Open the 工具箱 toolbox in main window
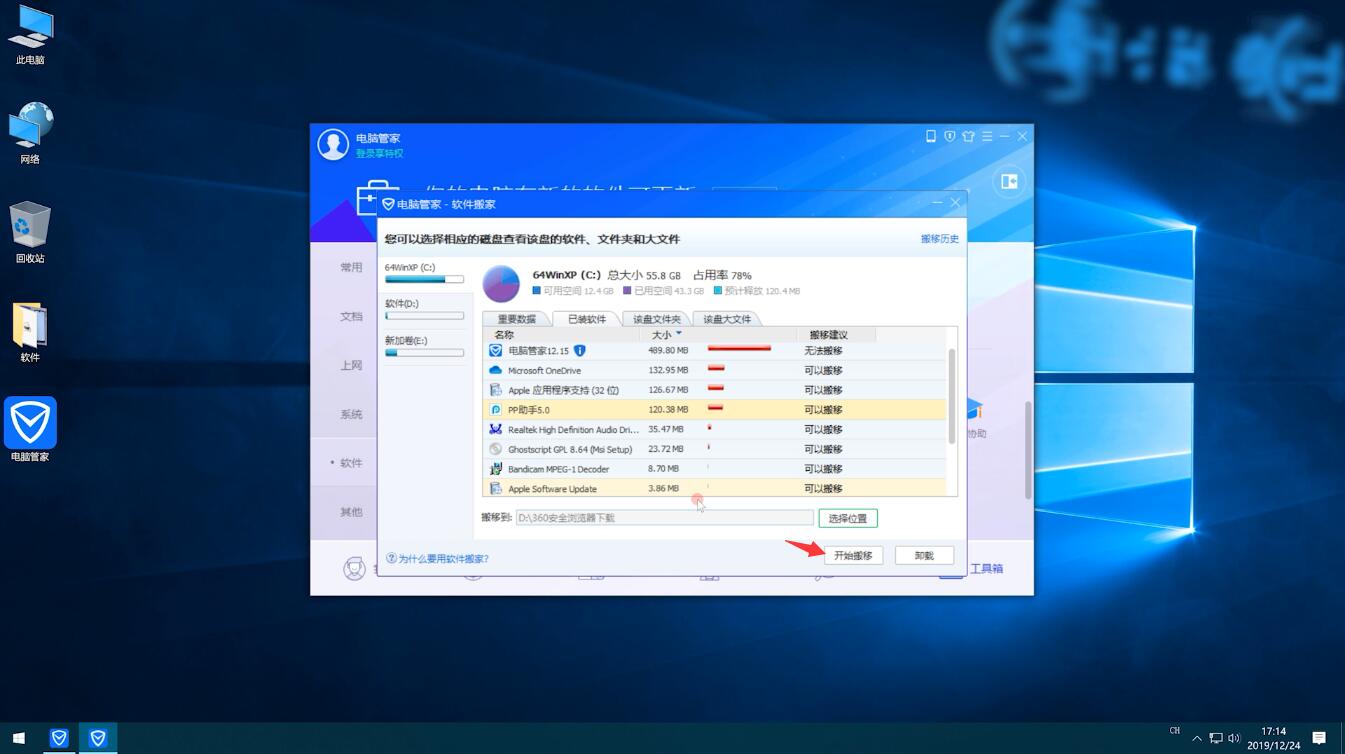1345x754 pixels. coord(987,568)
